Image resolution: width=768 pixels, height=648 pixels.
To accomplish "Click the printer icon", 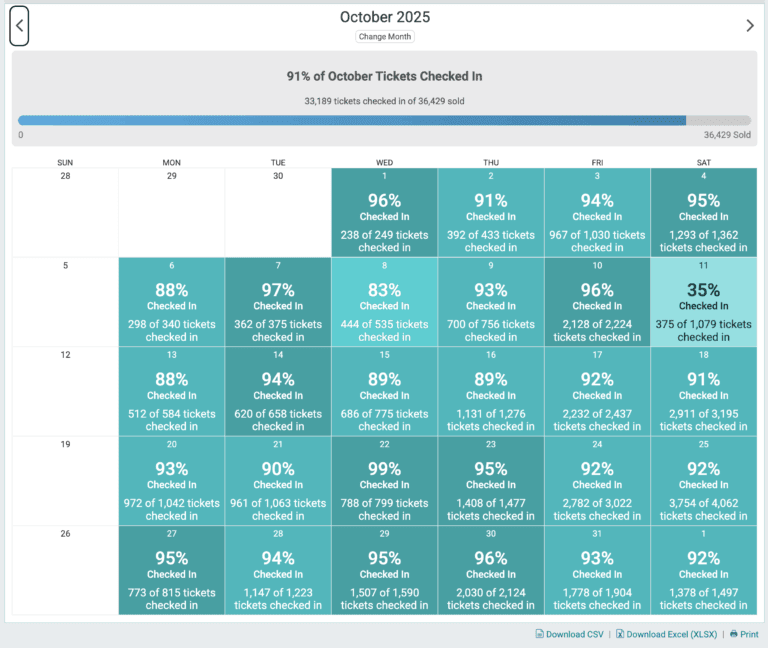I will [734, 634].
